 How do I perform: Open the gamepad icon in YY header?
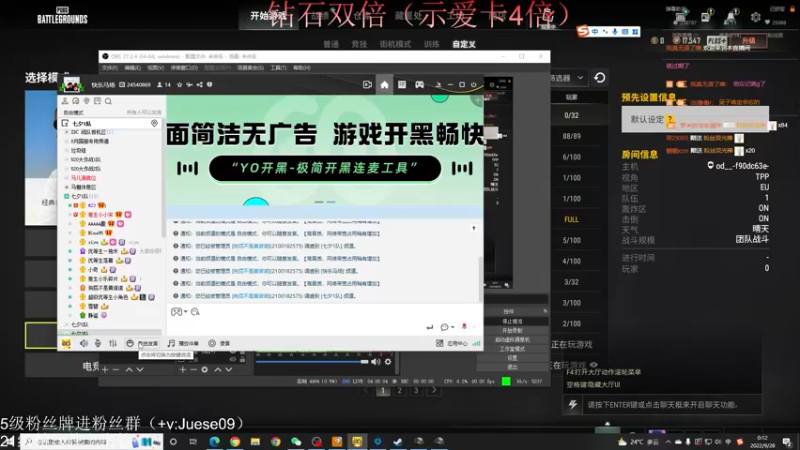pos(419,85)
